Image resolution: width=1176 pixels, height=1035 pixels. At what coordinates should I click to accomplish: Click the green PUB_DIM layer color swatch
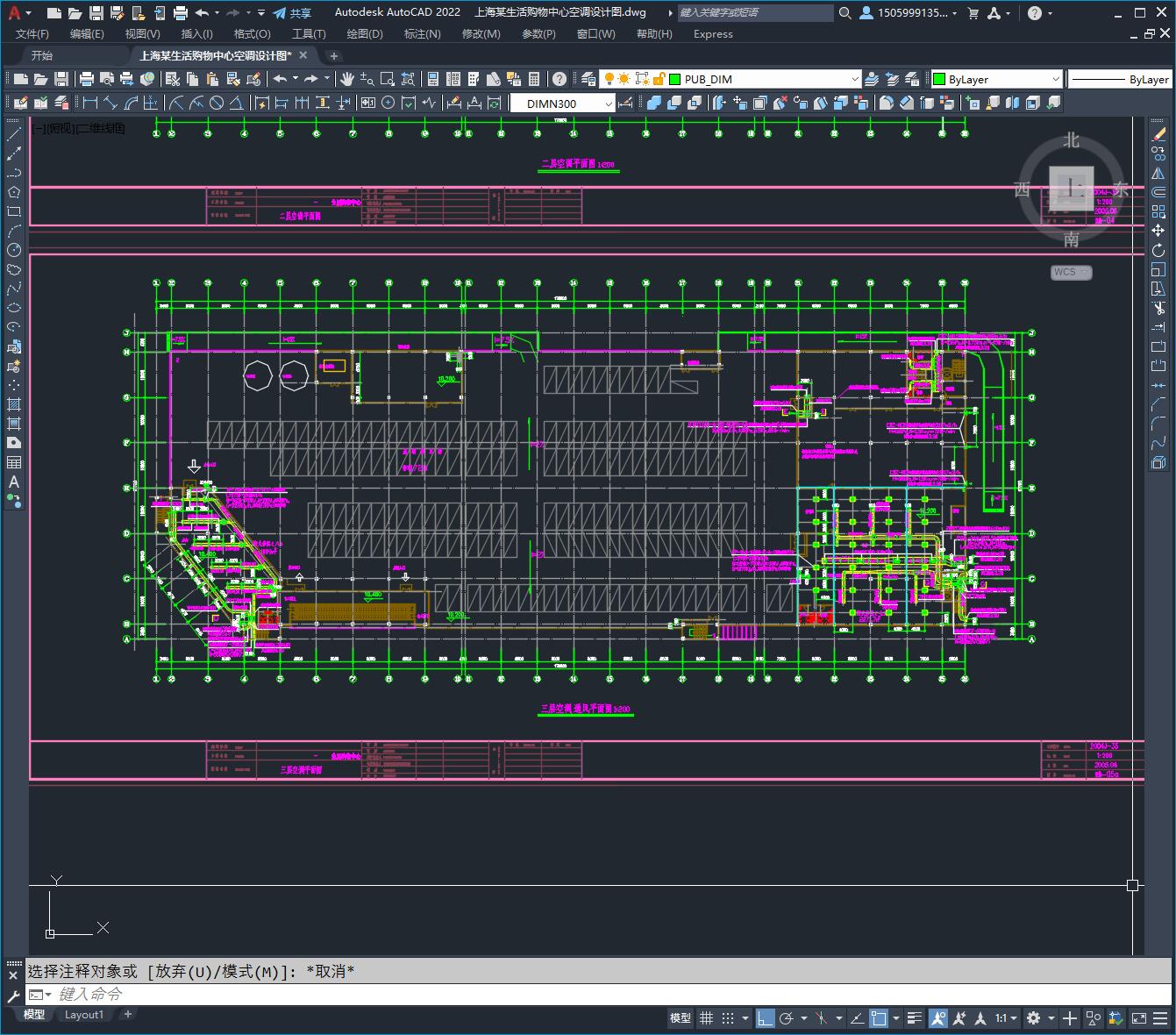pos(674,79)
